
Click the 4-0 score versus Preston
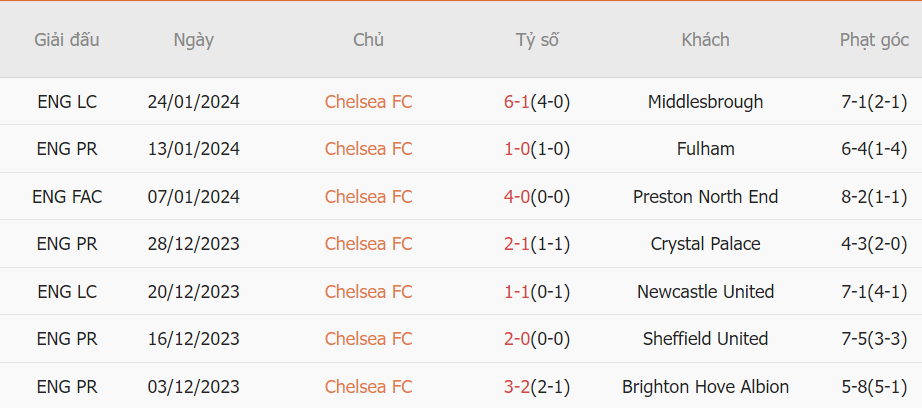[x=517, y=196]
